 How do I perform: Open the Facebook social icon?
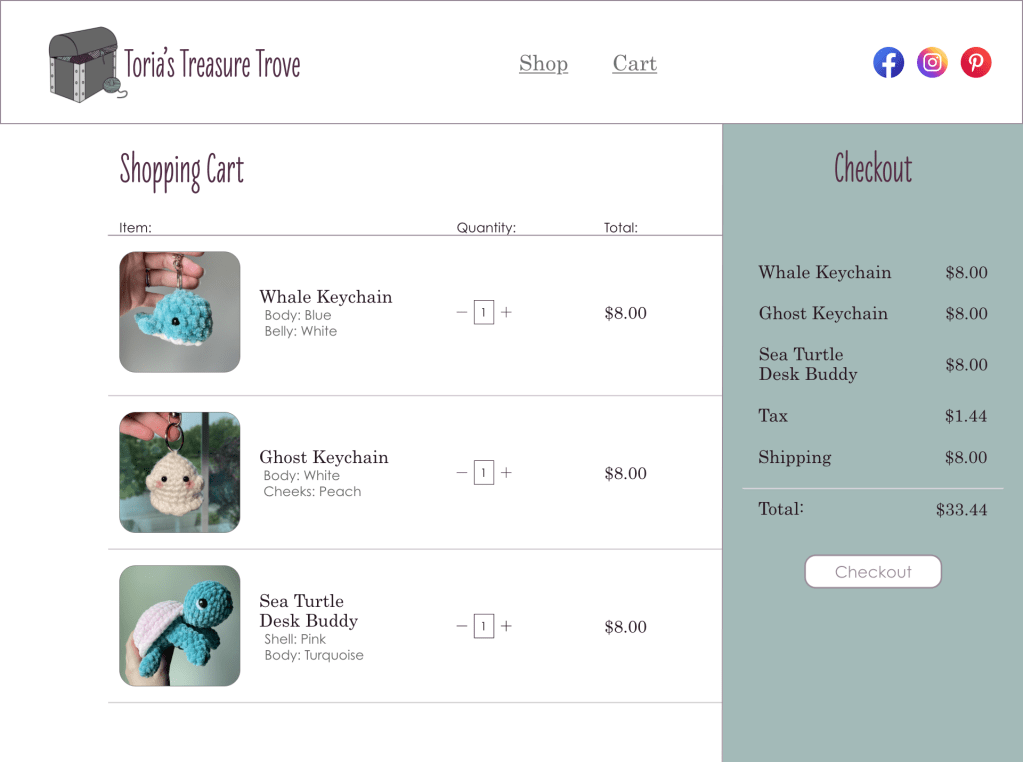(x=888, y=63)
